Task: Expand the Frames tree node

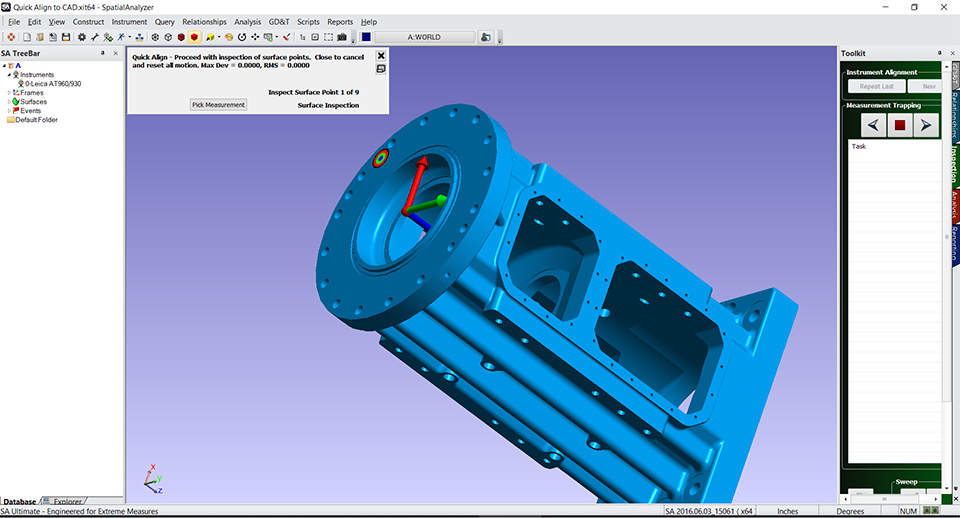Action: (9, 92)
